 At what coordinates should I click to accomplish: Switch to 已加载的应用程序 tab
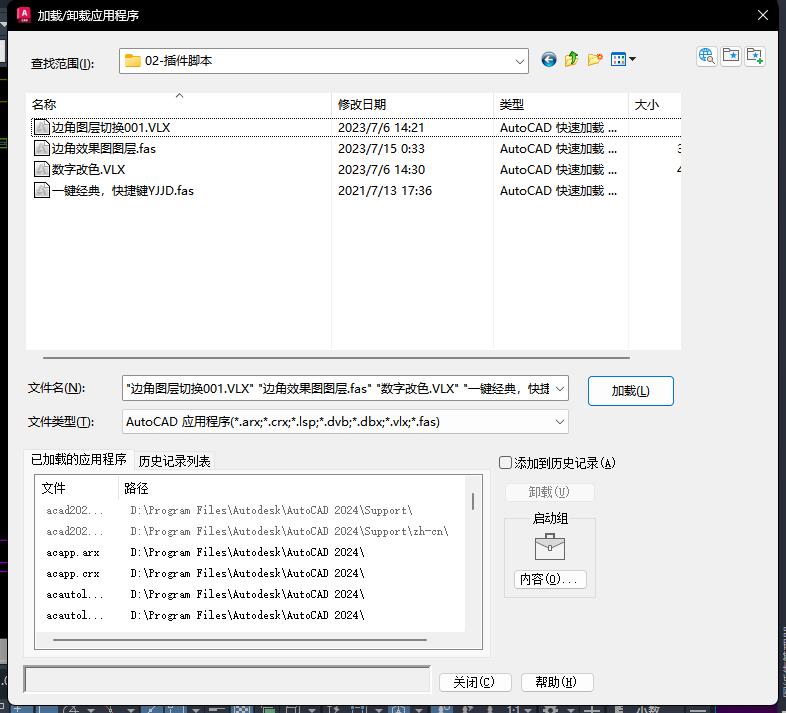pos(79,460)
